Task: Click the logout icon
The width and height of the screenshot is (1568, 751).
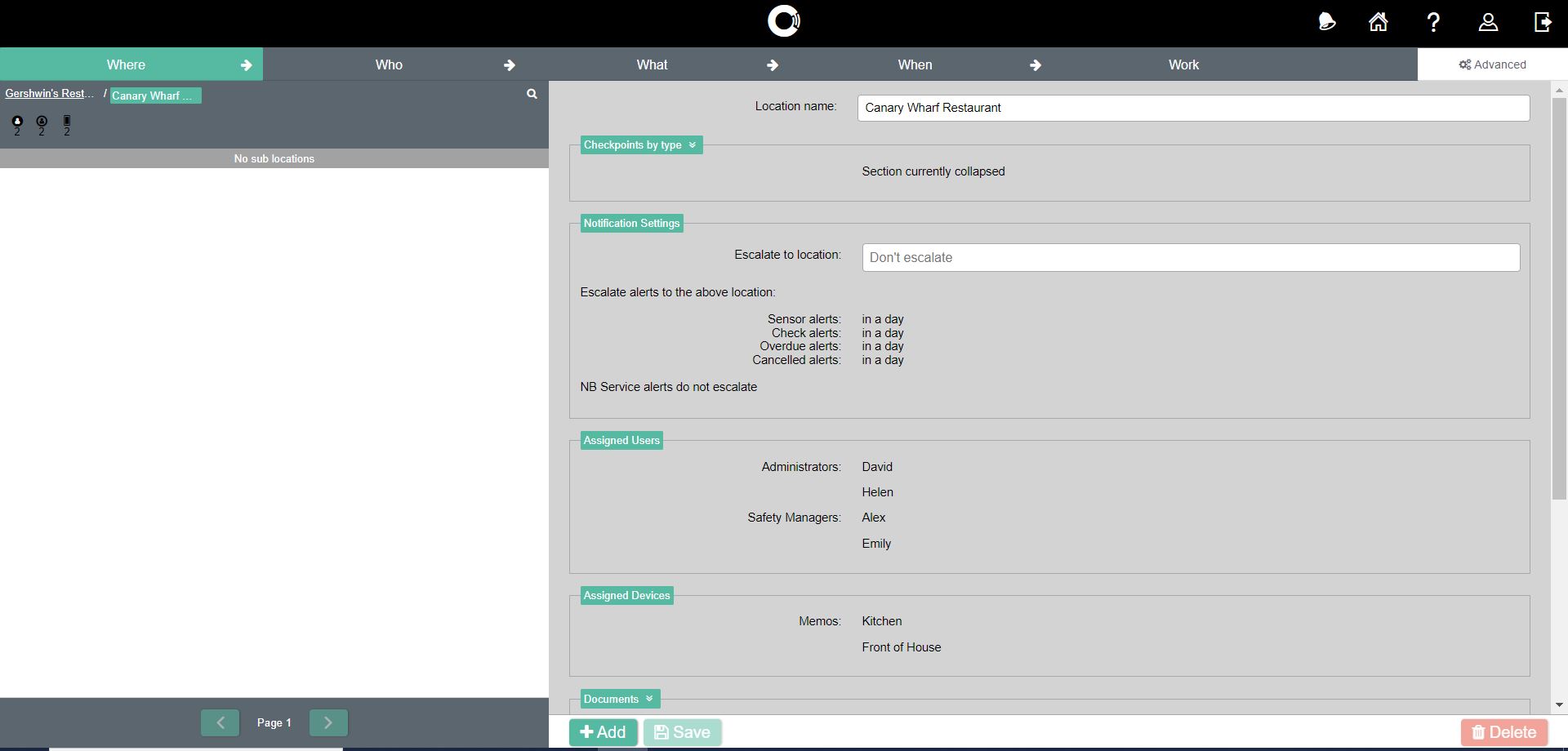Action: pyautogui.click(x=1542, y=22)
